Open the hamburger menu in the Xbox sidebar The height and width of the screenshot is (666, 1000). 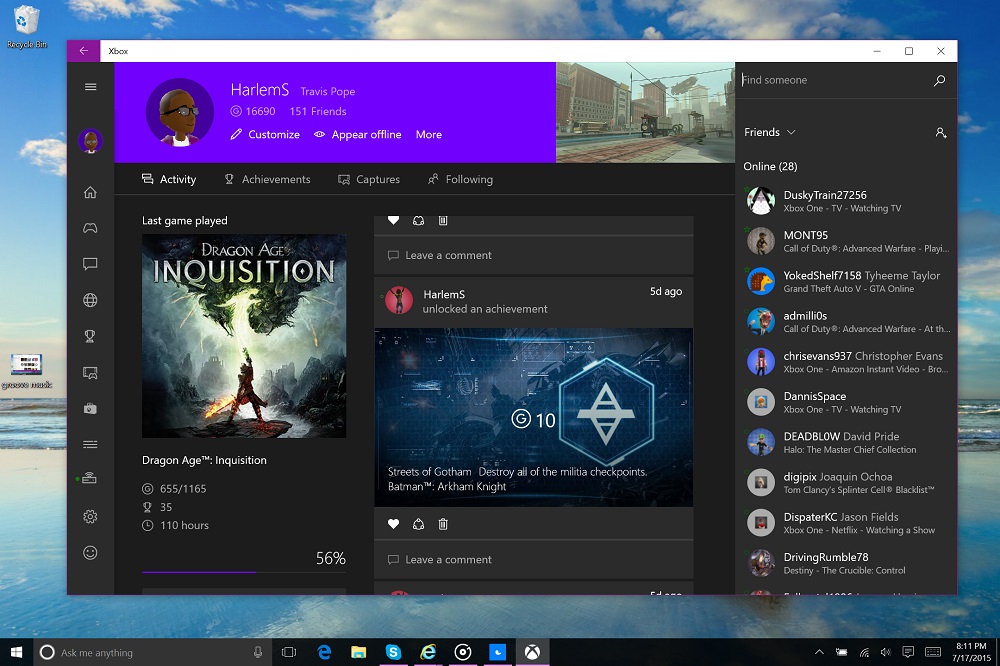[x=91, y=87]
